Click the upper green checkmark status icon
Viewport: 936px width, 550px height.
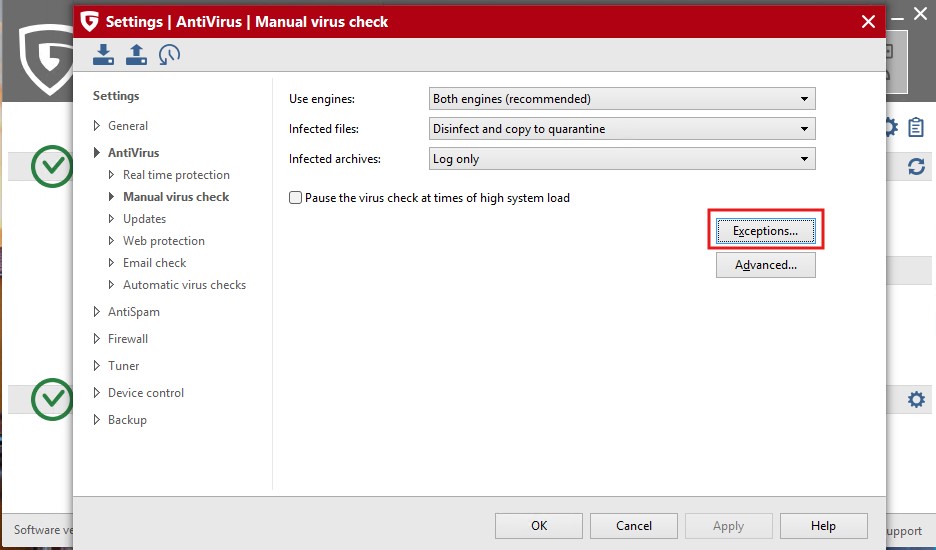(52, 166)
